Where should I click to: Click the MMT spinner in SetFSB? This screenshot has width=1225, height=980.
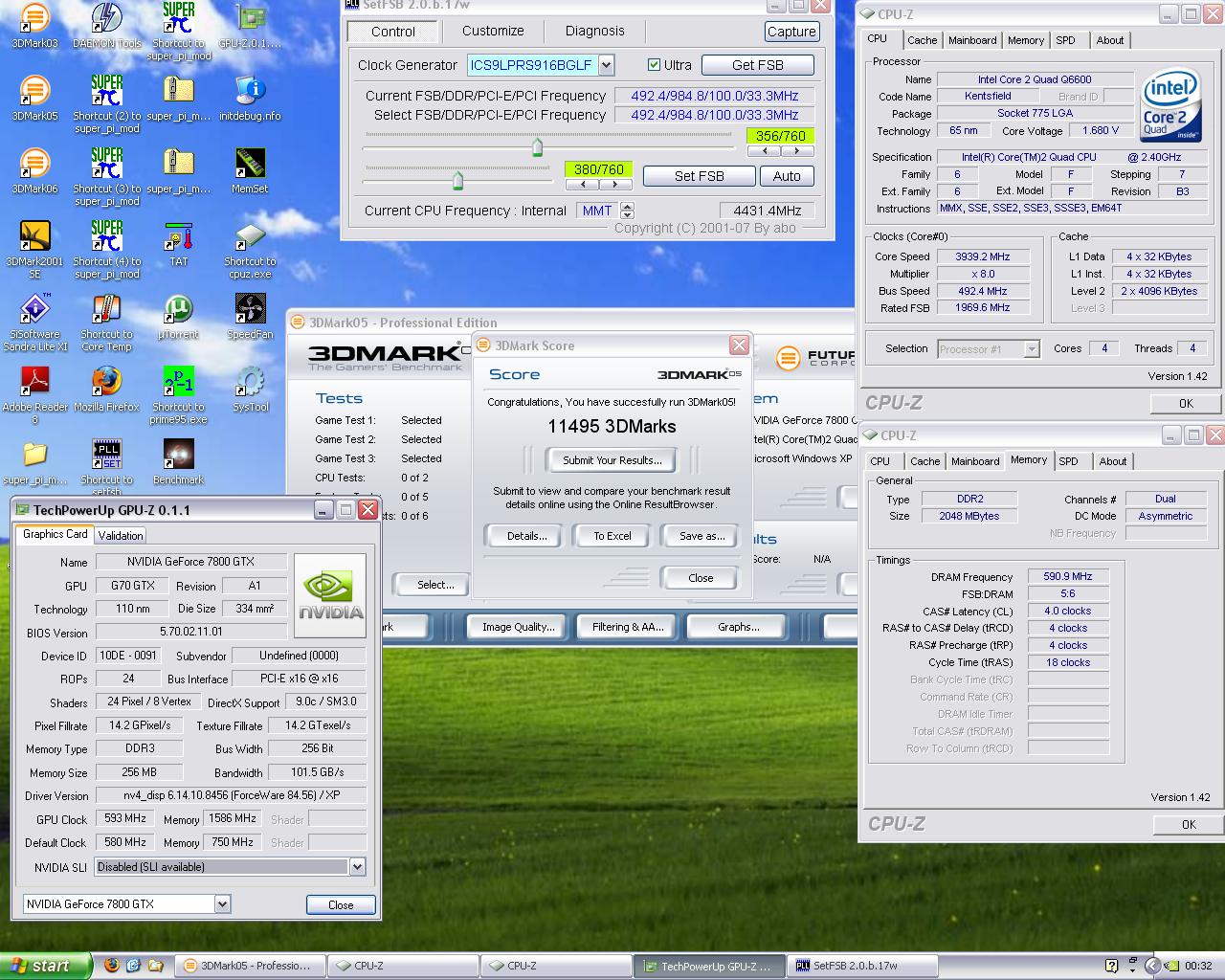click(x=627, y=211)
